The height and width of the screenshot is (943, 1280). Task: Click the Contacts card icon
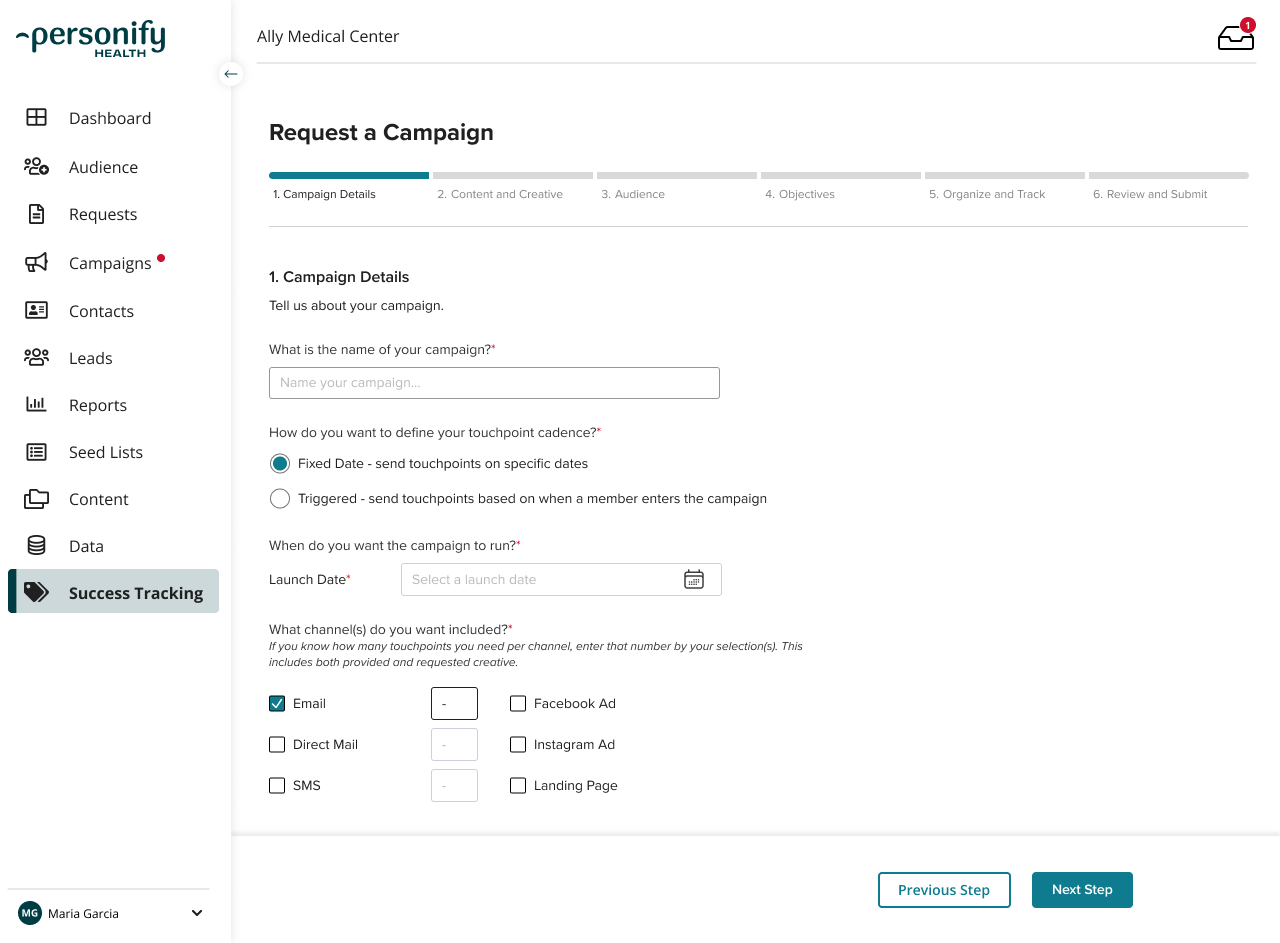click(x=36, y=310)
